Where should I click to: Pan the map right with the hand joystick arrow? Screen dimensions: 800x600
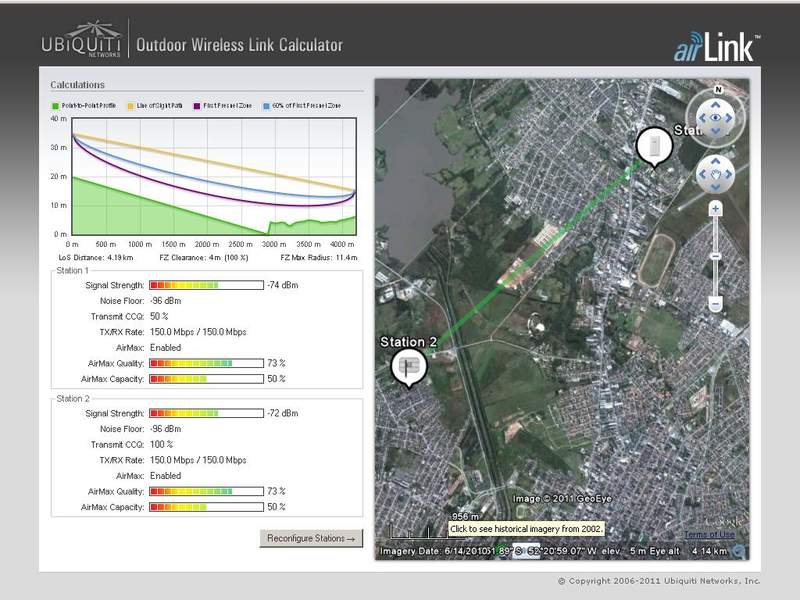coord(729,174)
